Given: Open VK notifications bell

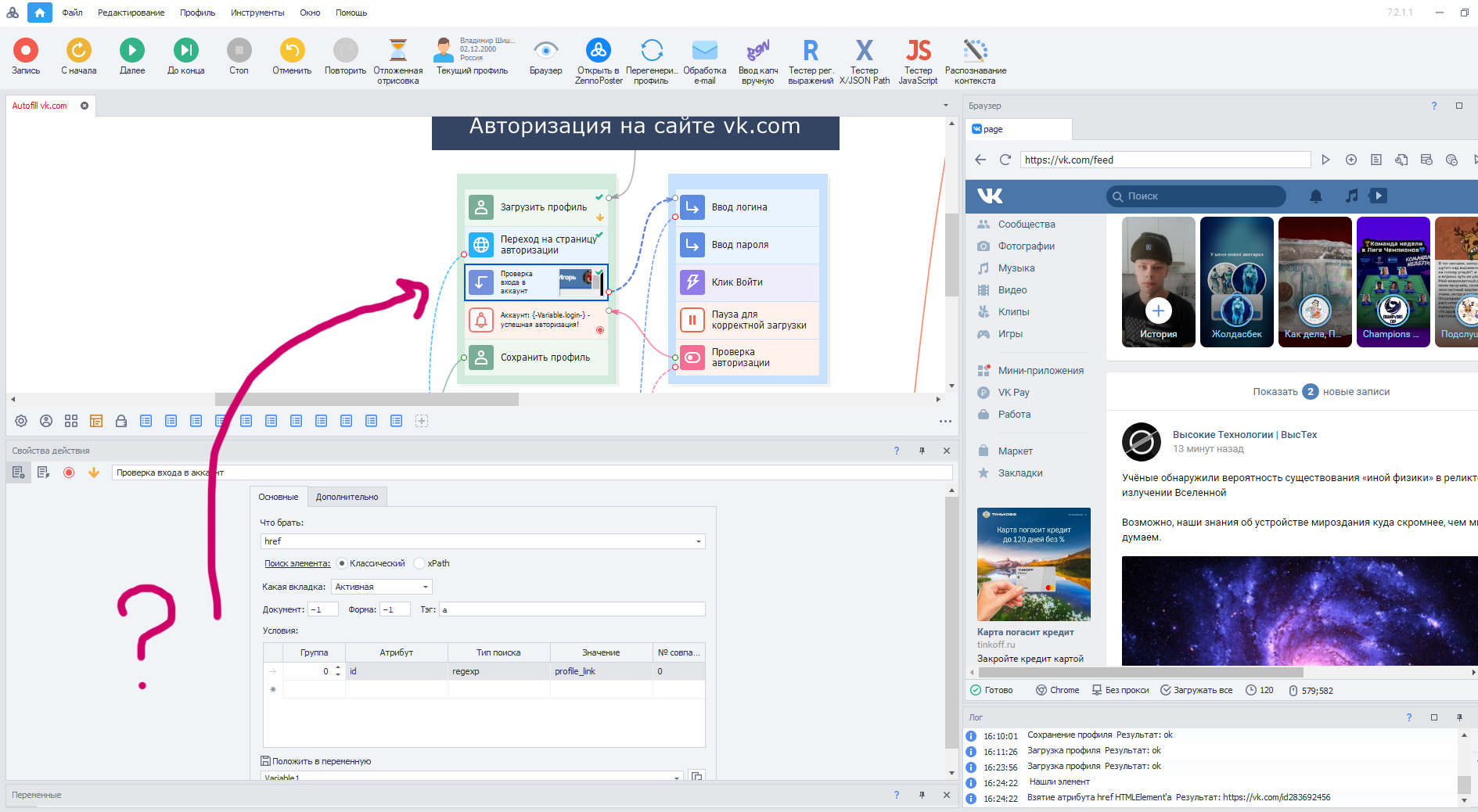Looking at the screenshot, I should point(1316,196).
